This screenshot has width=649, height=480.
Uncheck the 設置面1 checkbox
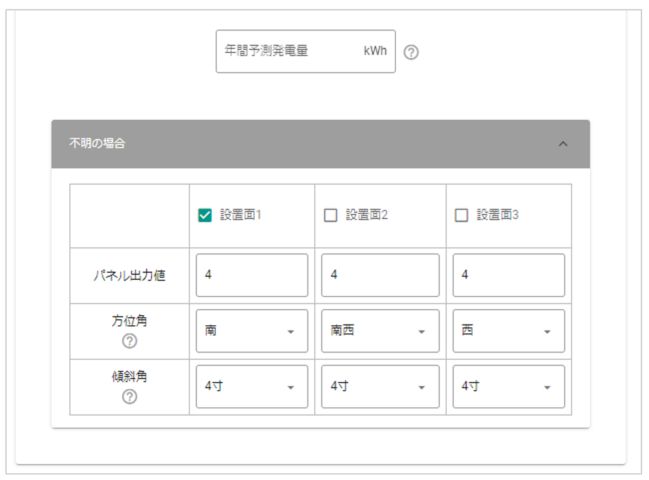pos(205,215)
